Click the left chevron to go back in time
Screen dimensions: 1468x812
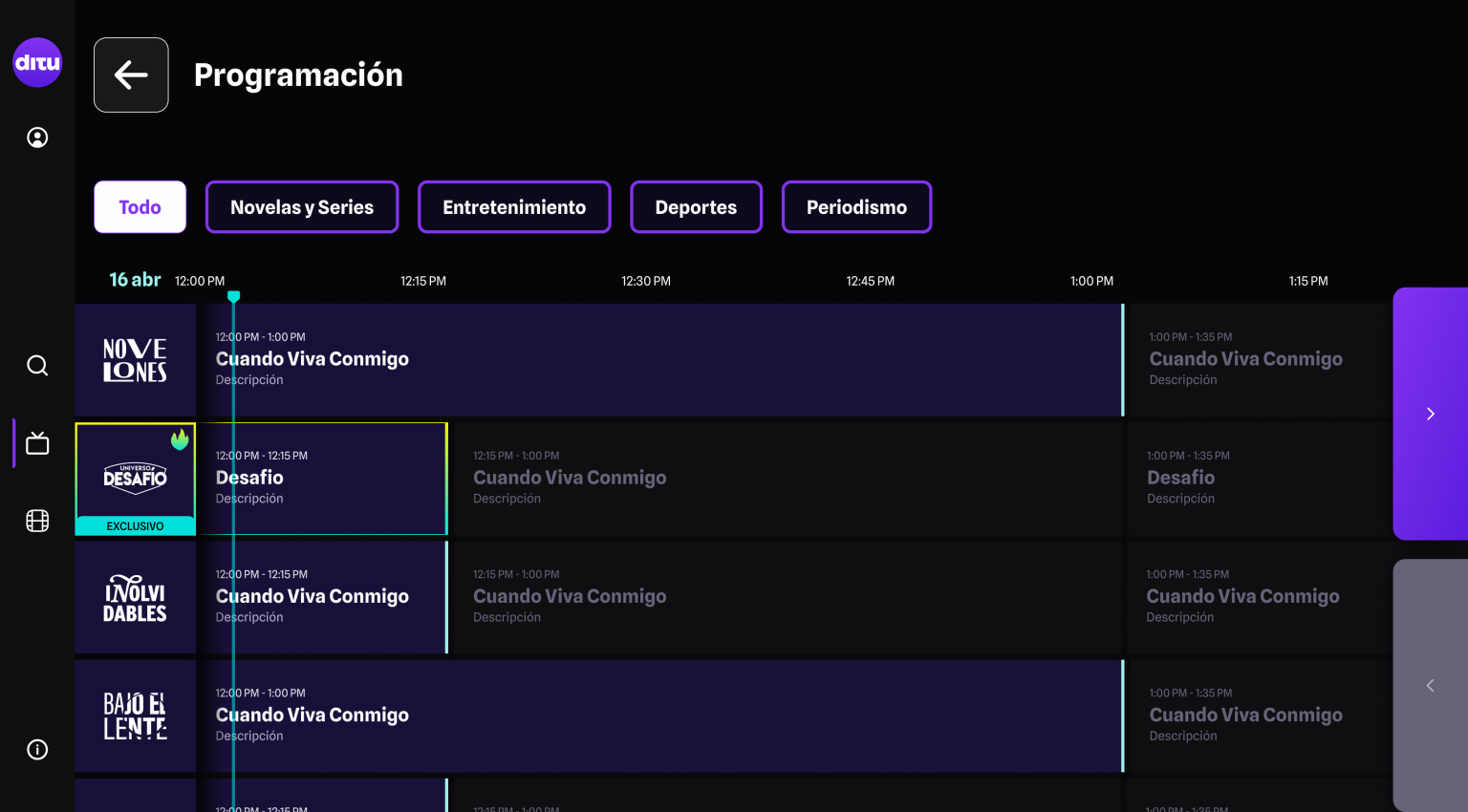coord(1430,685)
